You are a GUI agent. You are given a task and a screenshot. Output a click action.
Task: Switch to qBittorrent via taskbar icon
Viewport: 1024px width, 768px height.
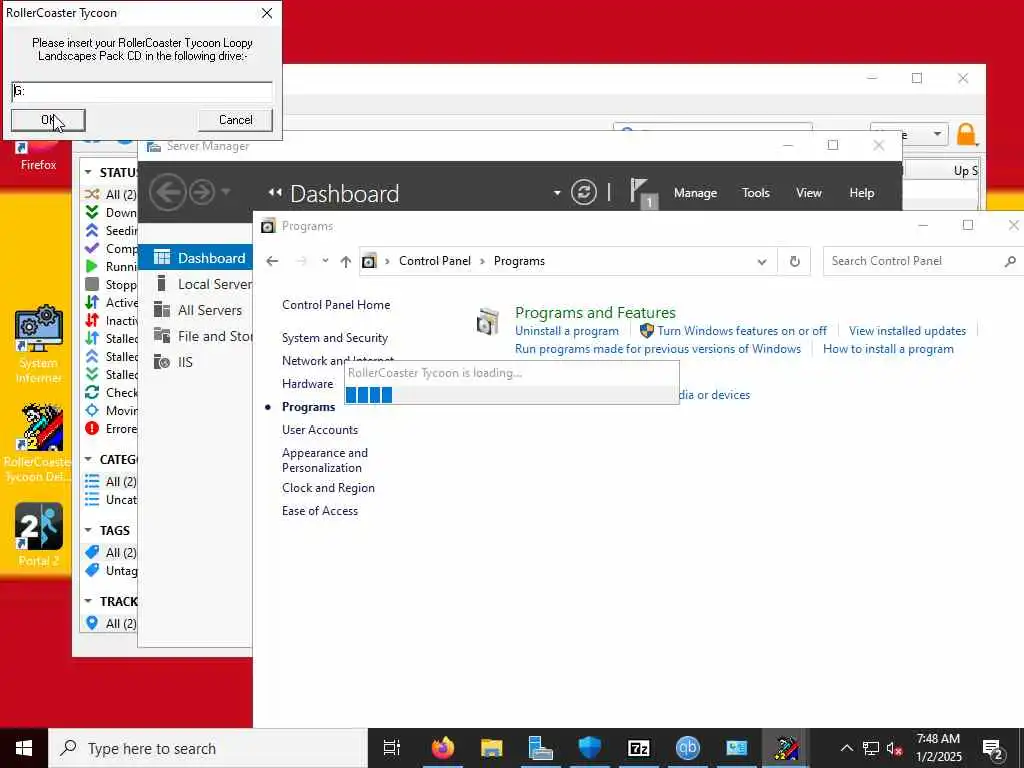click(x=687, y=748)
